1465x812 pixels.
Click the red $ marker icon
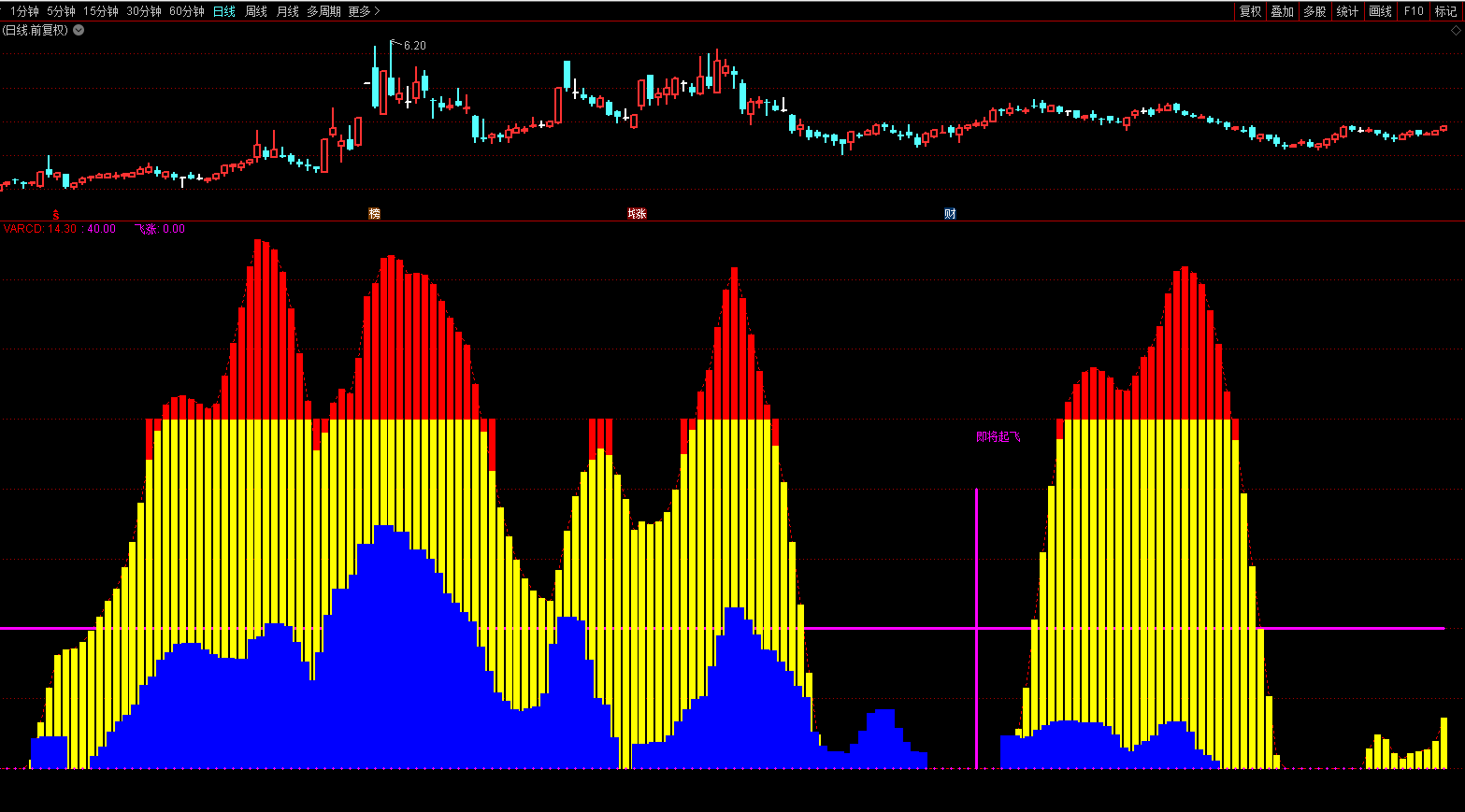coord(56,215)
